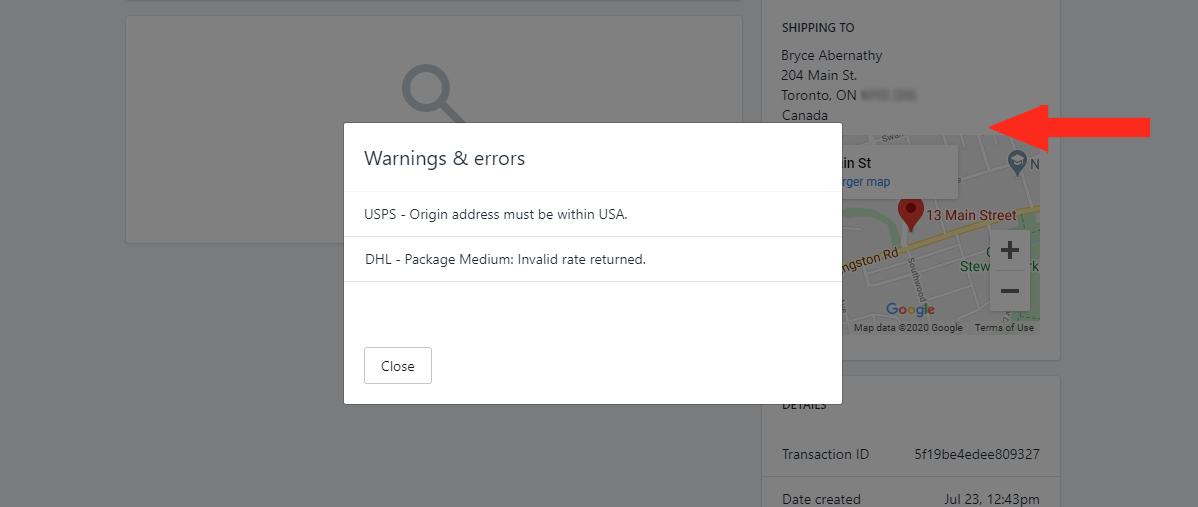Click the red location pin on map
1198x507 pixels.
[x=911, y=214]
